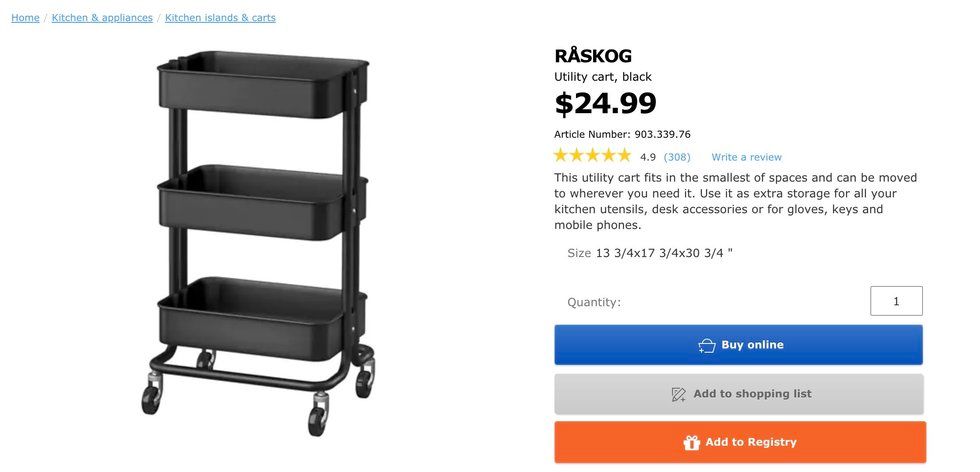The width and height of the screenshot is (980, 472).
Task: Click the Write a review link
Action: pyautogui.click(x=746, y=157)
